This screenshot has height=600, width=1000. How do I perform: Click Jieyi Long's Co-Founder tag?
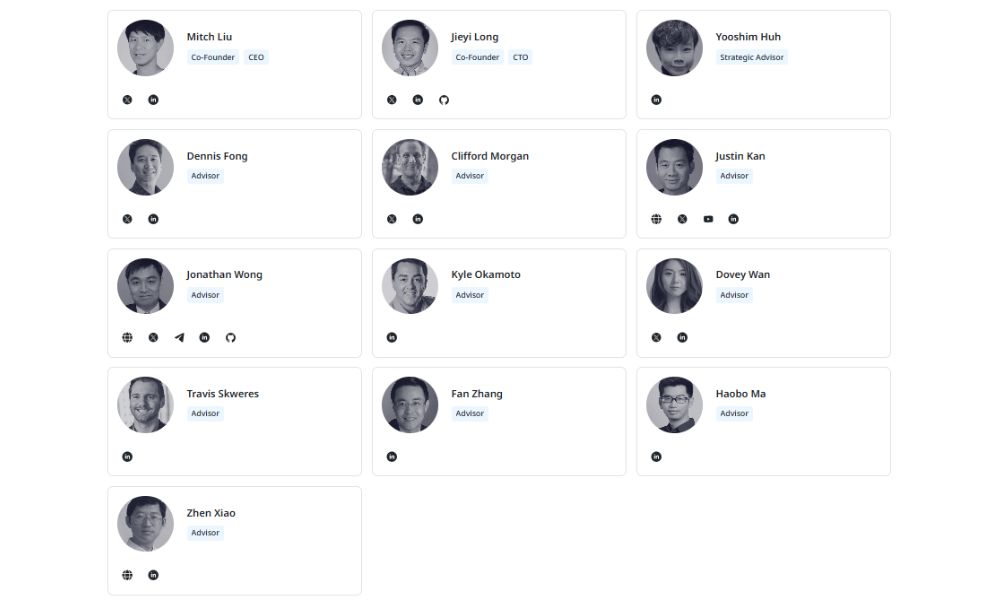tap(477, 57)
